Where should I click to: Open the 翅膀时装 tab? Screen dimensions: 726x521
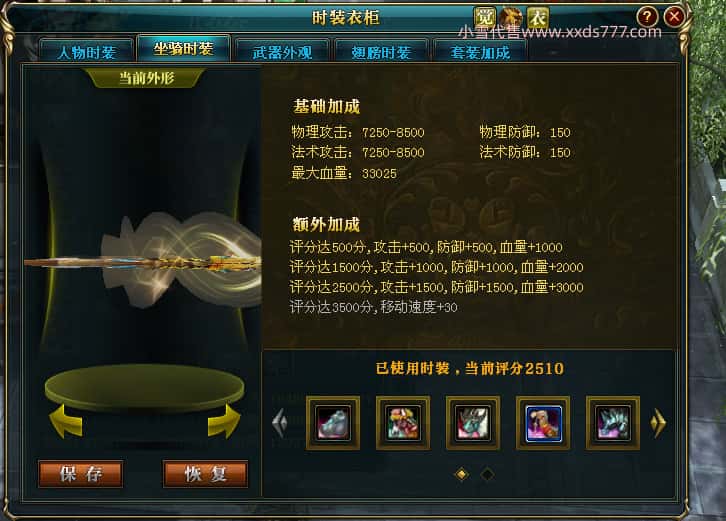(381, 51)
